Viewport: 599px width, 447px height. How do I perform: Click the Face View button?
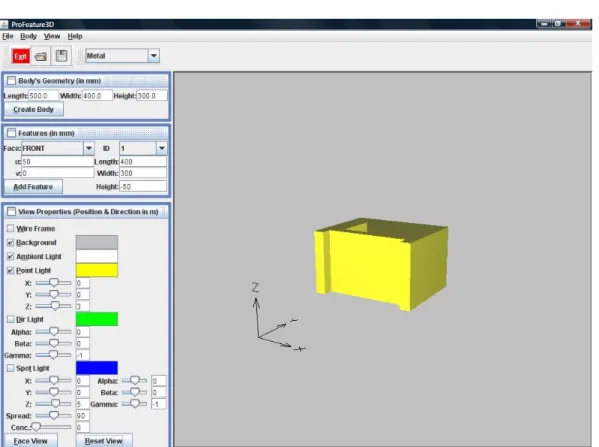click(x=31, y=441)
